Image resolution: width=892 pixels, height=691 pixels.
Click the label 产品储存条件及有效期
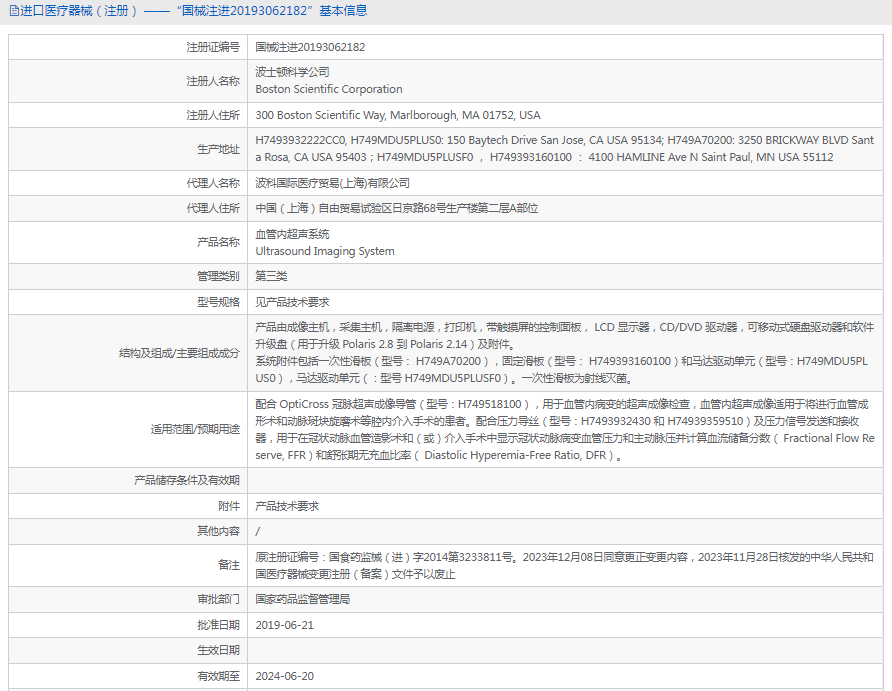(187, 481)
